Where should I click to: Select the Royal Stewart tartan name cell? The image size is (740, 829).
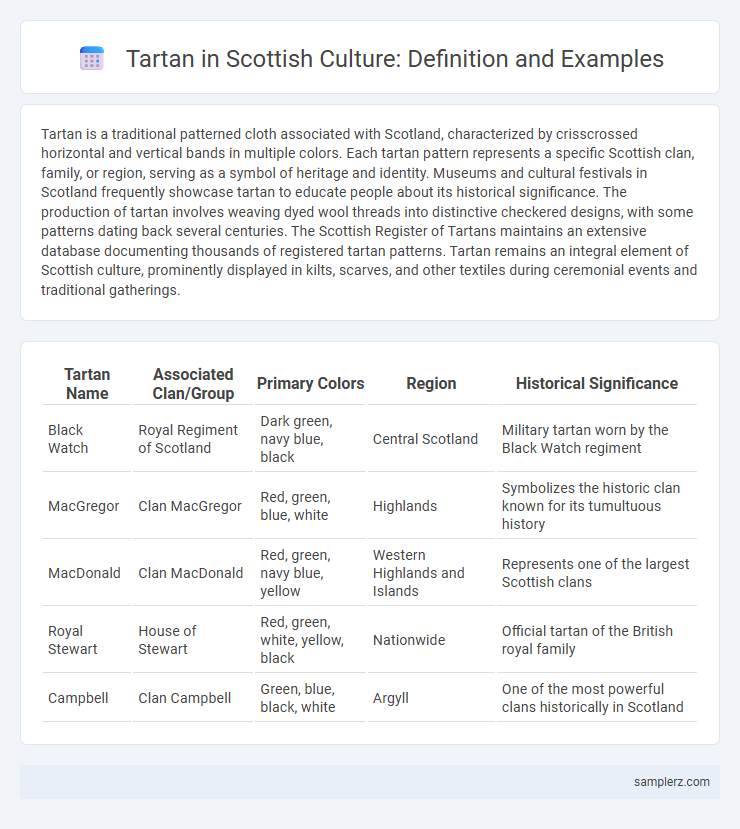87,640
